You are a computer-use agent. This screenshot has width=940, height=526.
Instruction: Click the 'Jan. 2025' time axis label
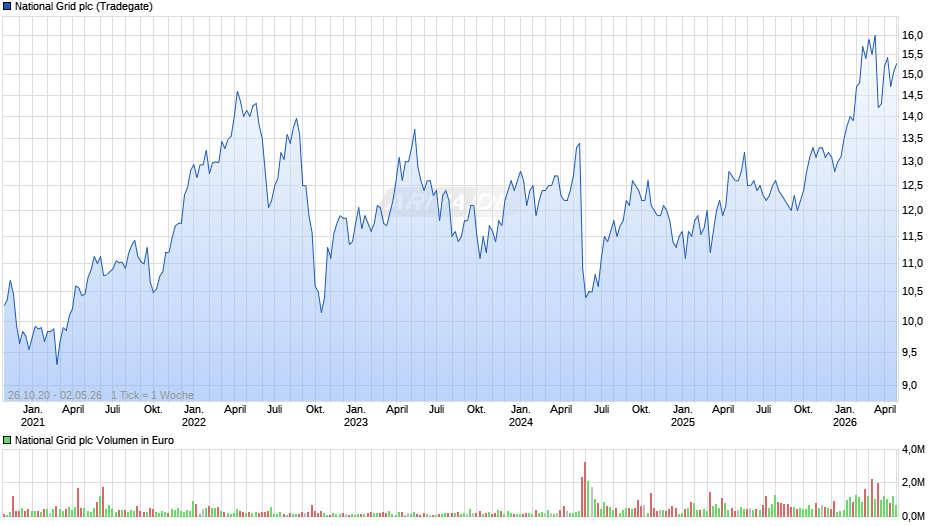pyautogui.click(x=682, y=416)
